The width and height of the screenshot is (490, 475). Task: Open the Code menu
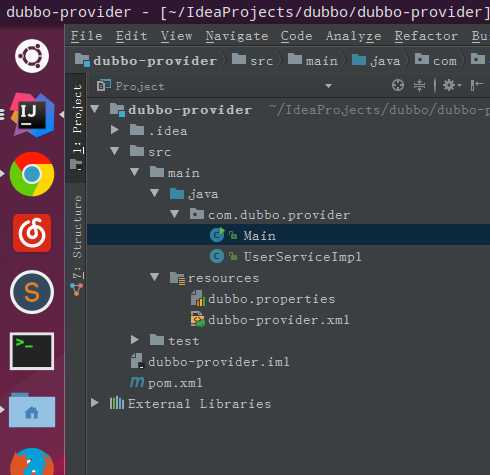(296, 36)
